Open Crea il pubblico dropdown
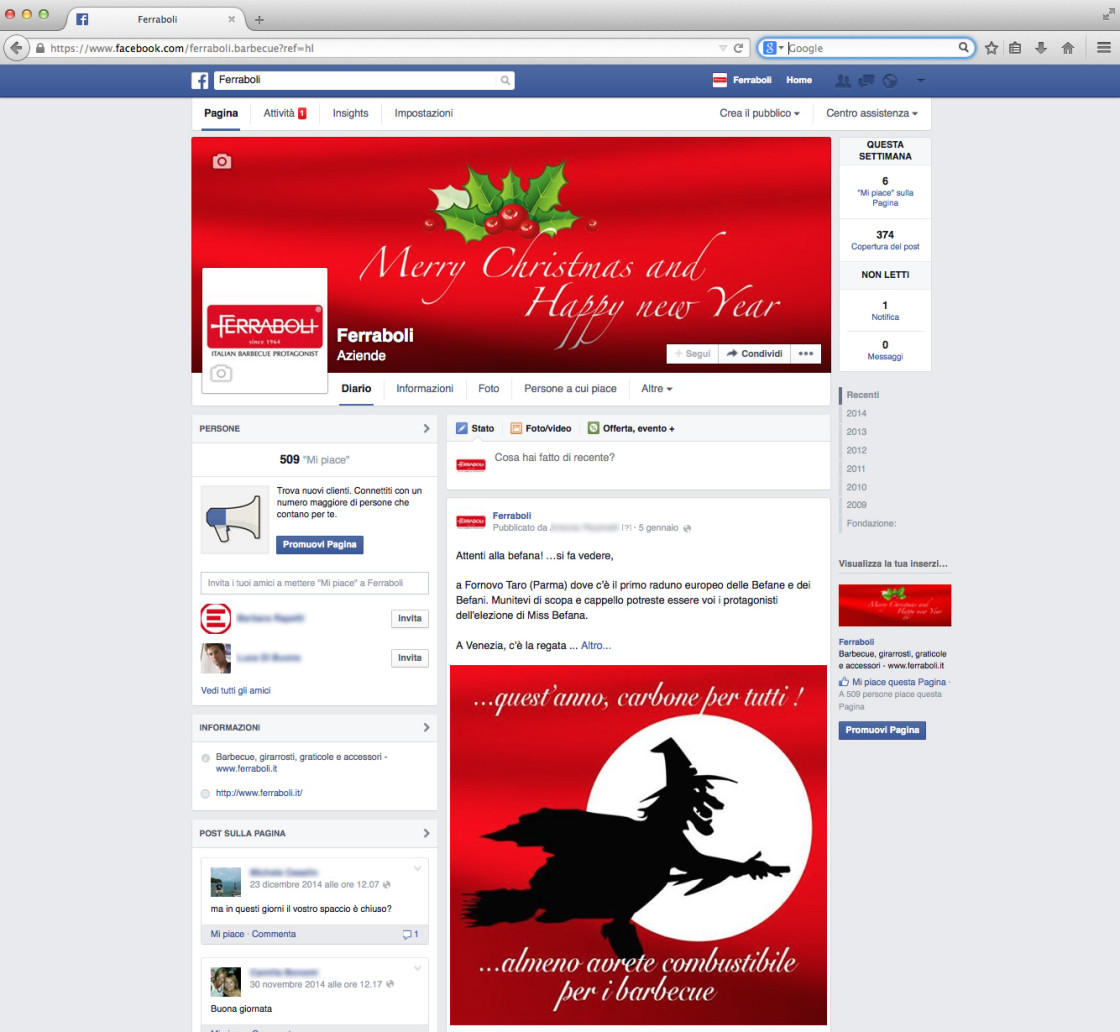The image size is (1120, 1032). coord(759,114)
